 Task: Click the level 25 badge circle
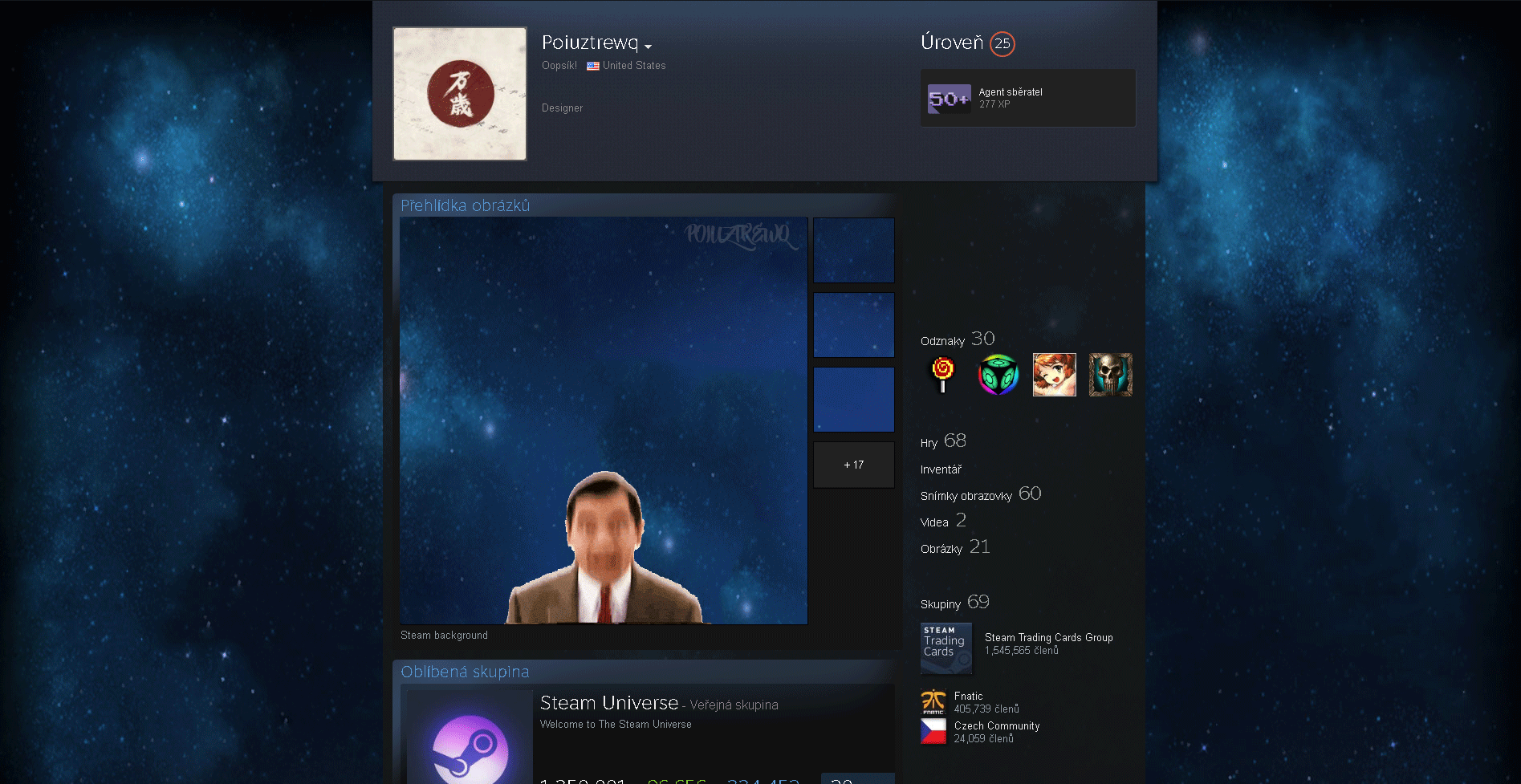(1002, 44)
